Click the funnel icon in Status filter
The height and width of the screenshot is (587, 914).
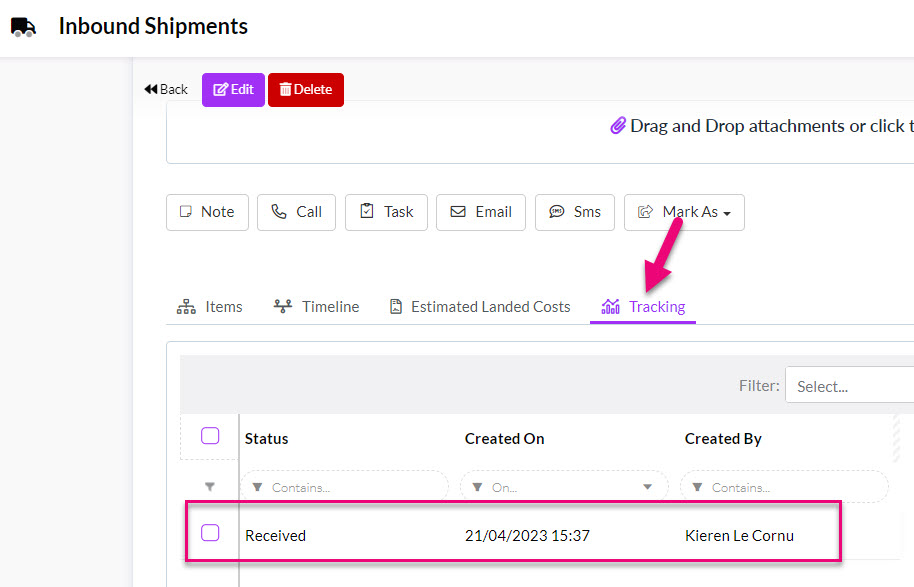pos(257,487)
